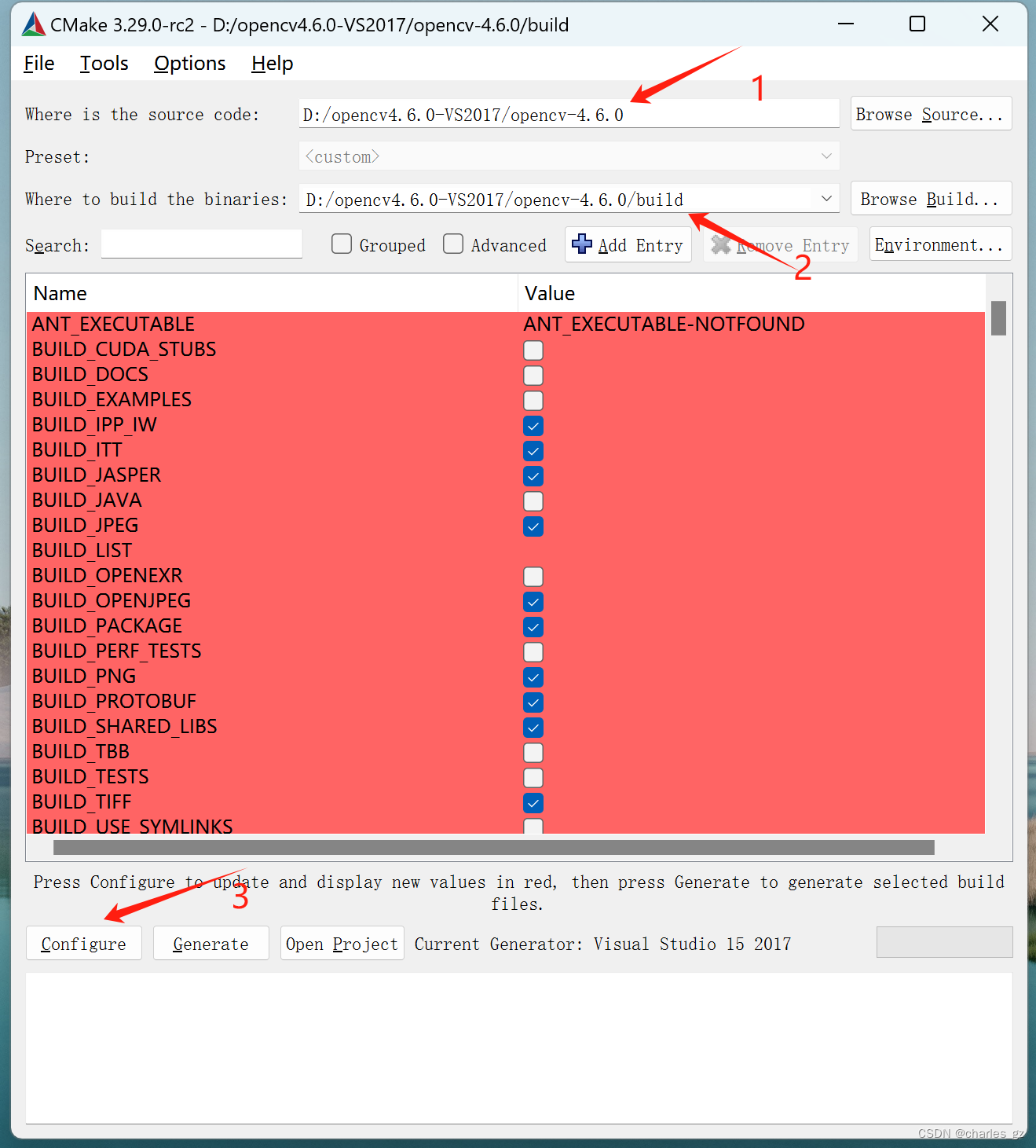Screen dimensions: 1036x1148
Task: Uncheck BUILD_TIFF checkbox
Action: pyautogui.click(x=533, y=803)
